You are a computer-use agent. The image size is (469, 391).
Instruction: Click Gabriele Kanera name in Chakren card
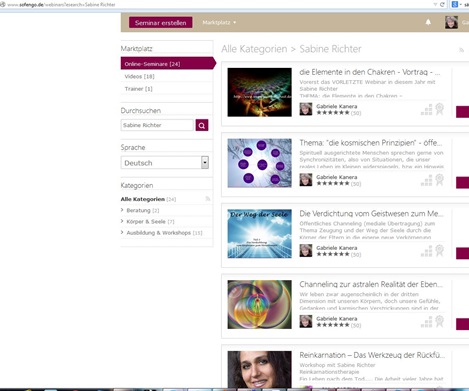[337, 106]
